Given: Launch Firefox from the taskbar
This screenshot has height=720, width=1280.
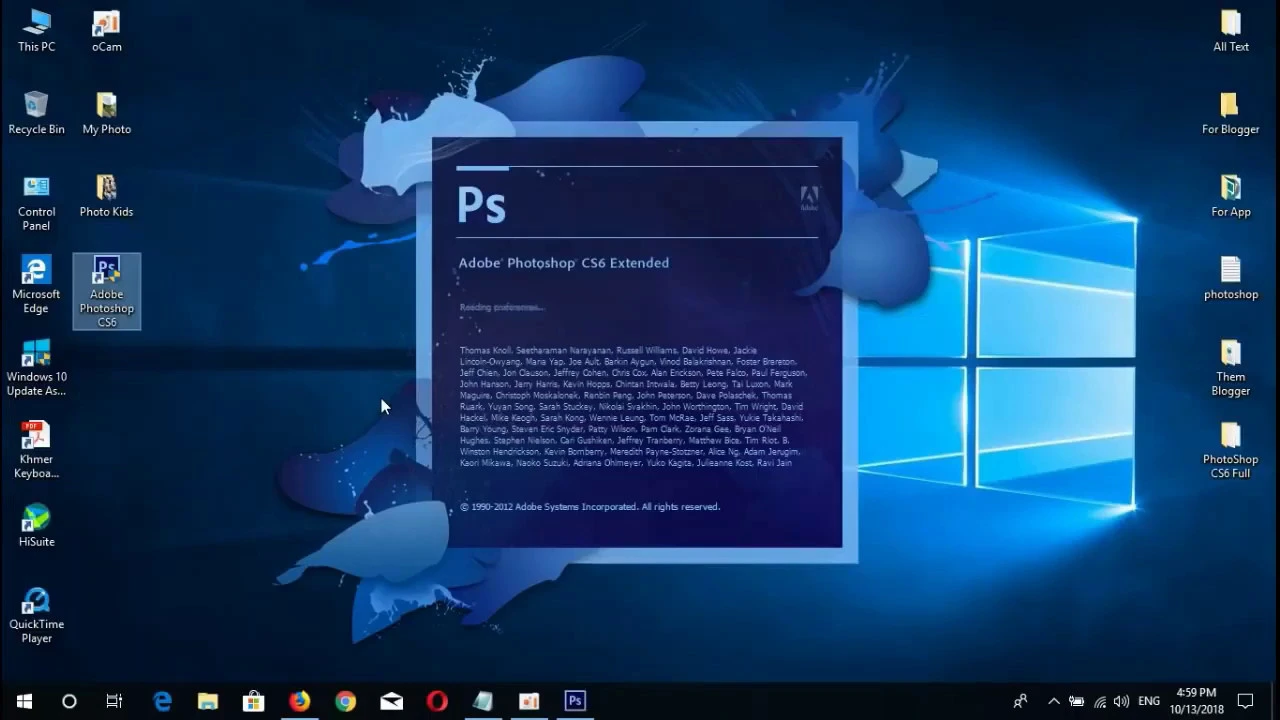Looking at the screenshot, I should pyautogui.click(x=300, y=701).
